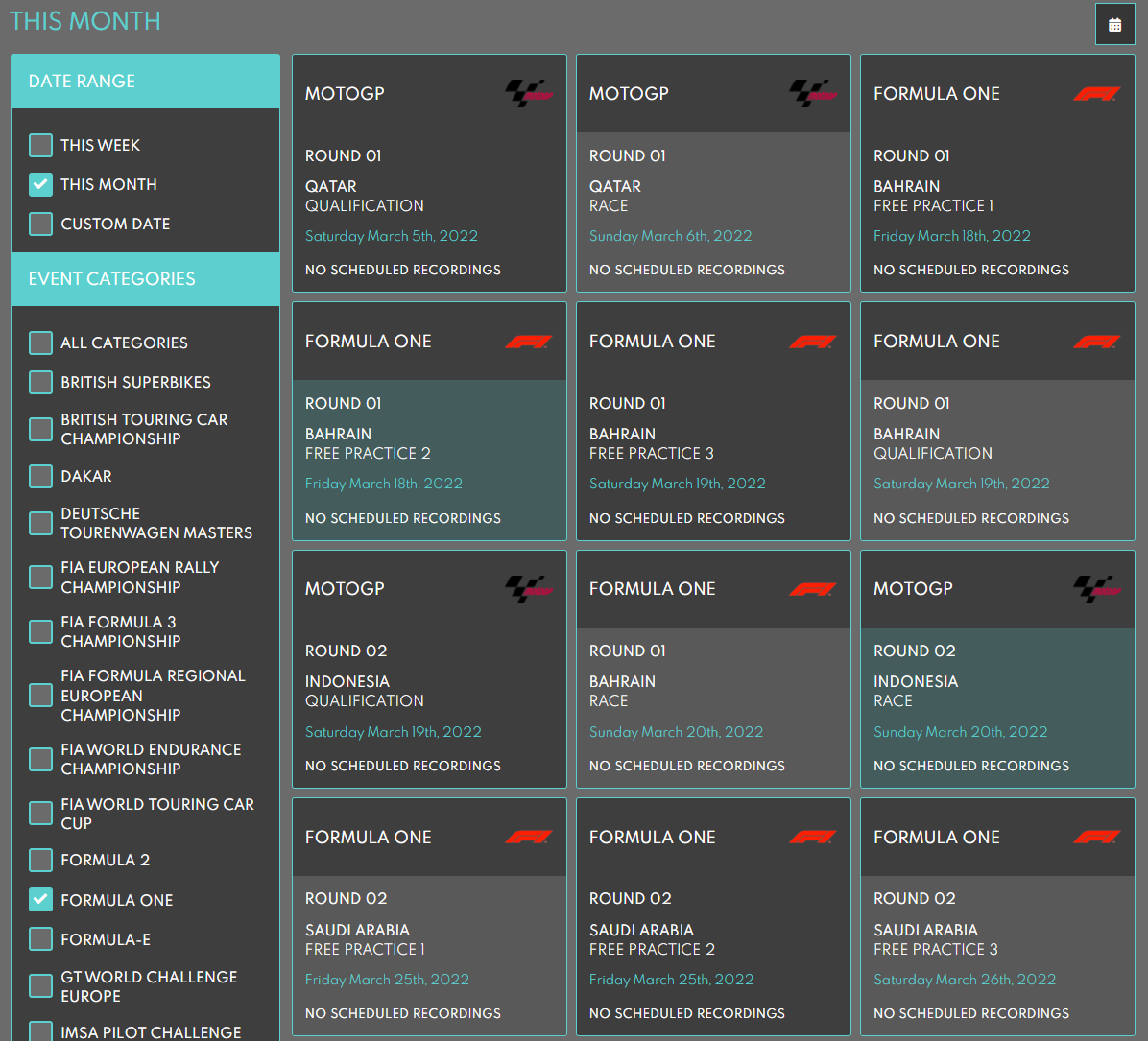
Task: Click date 'Sunday March 6th, 2022'
Action: (671, 236)
